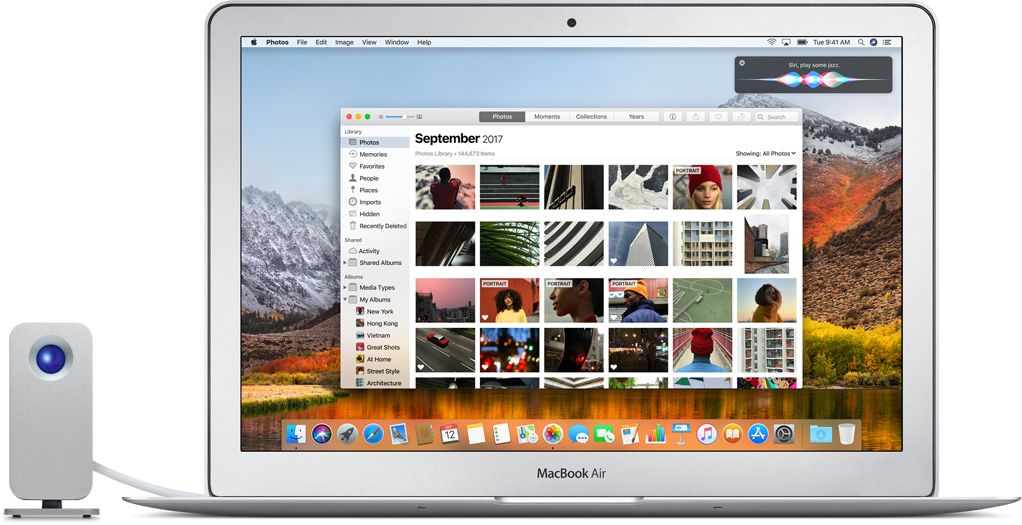Open the Trash in the Dock
Screen dimensions: 1022x525
847,433
